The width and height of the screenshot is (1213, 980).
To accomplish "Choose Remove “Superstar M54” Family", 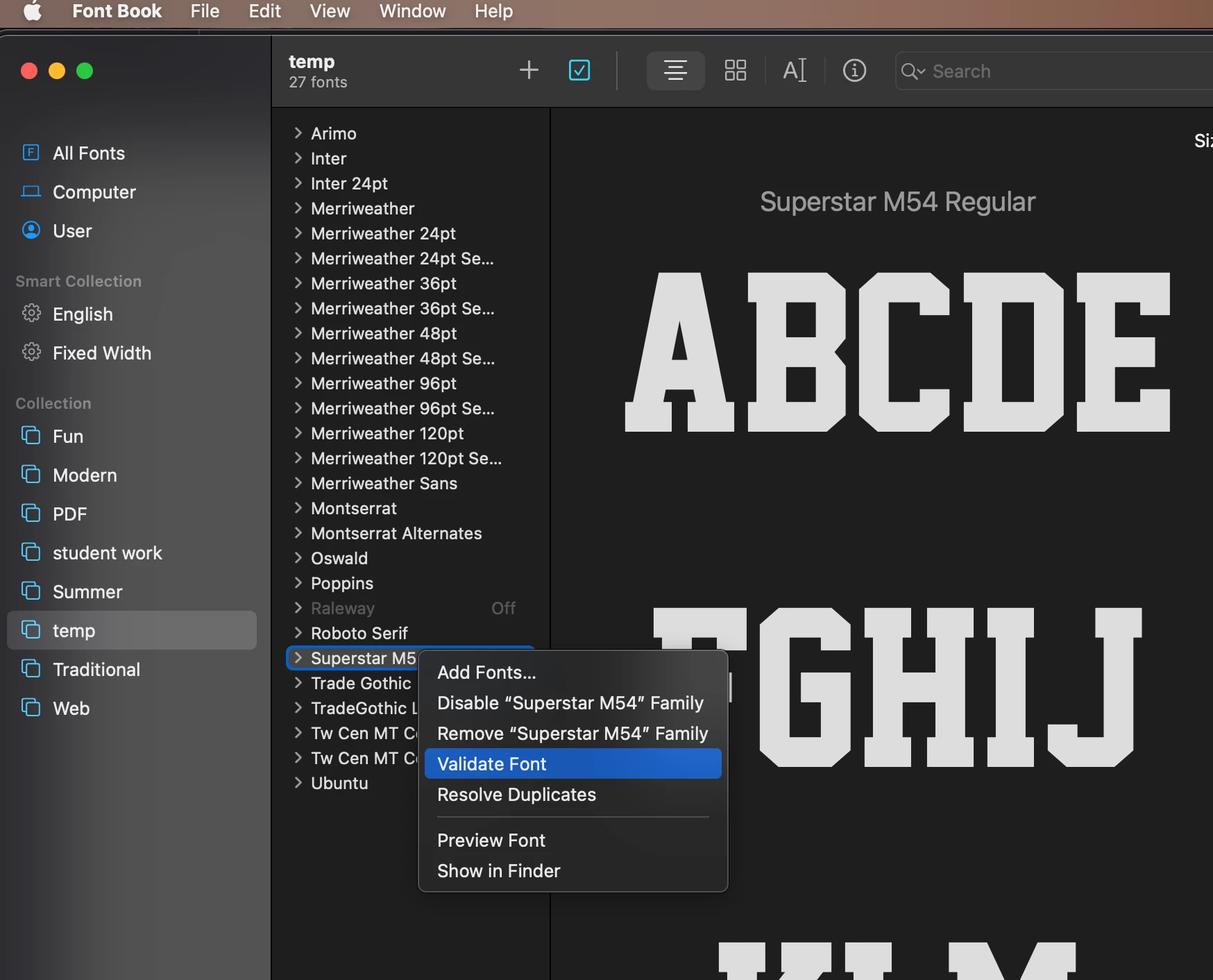I will click(x=573, y=734).
